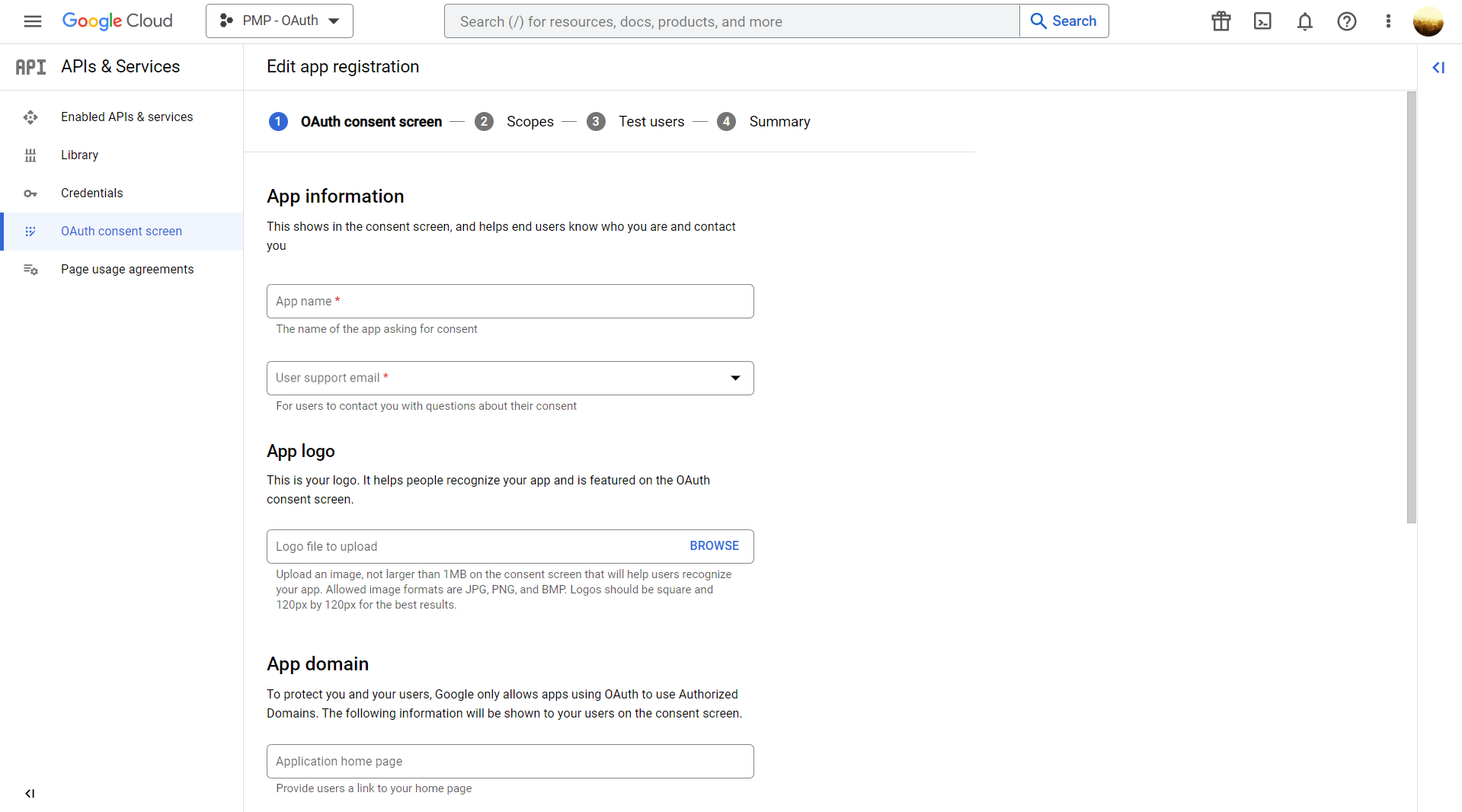Expand the User support email dropdown
Screen dimensions: 1462x812
[x=735, y=378]
